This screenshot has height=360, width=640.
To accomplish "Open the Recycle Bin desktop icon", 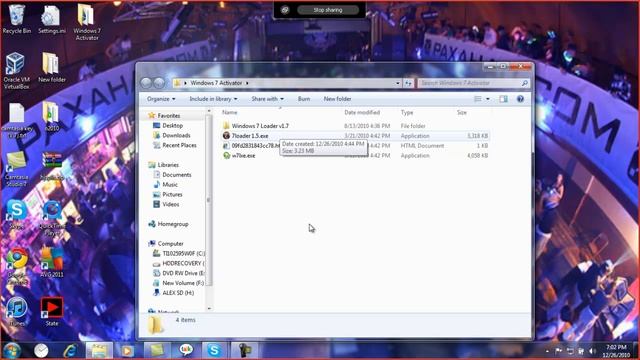I will pyautogui.click(x=16, y=19).
